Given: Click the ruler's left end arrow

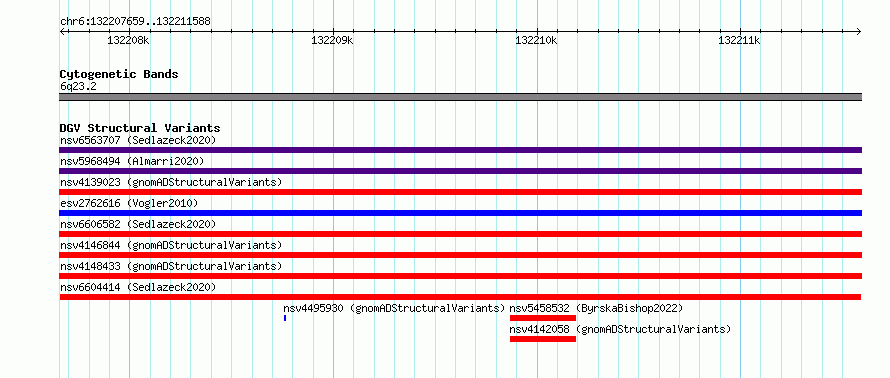Looking at the screenshot, I should pyautogui.click(x=62, y=31).
